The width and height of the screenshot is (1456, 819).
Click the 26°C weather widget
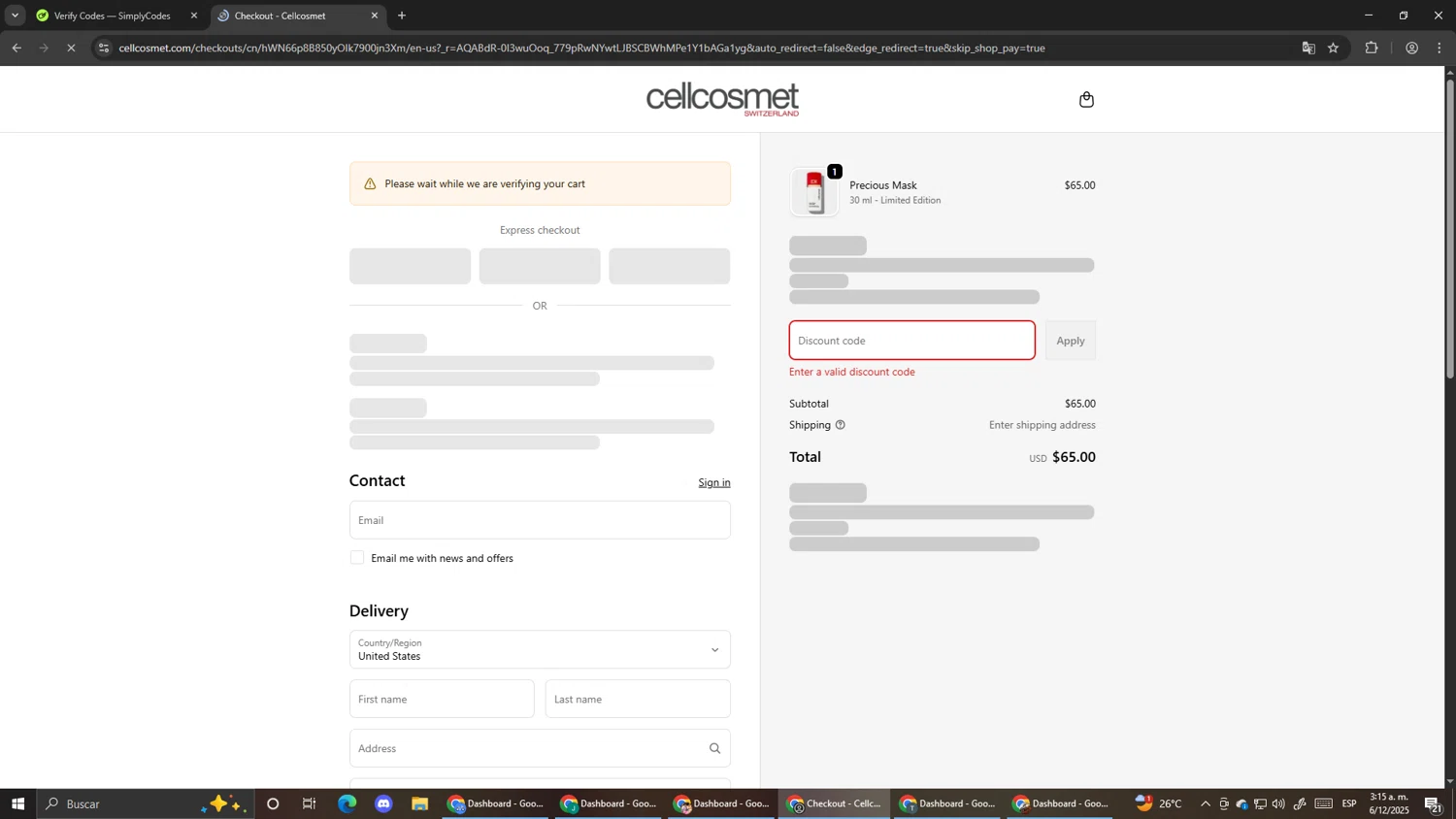click(x=1159, y=803)
